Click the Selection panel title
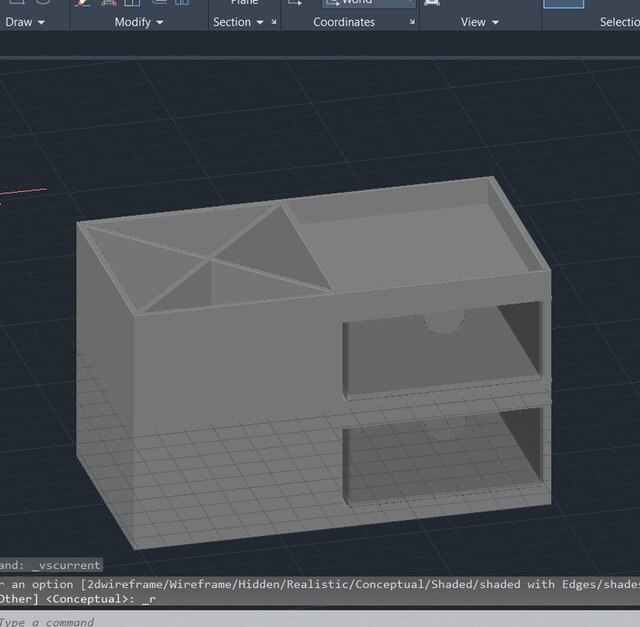The height and width of the screenshot is (627, 640). (x=619, y=22)
